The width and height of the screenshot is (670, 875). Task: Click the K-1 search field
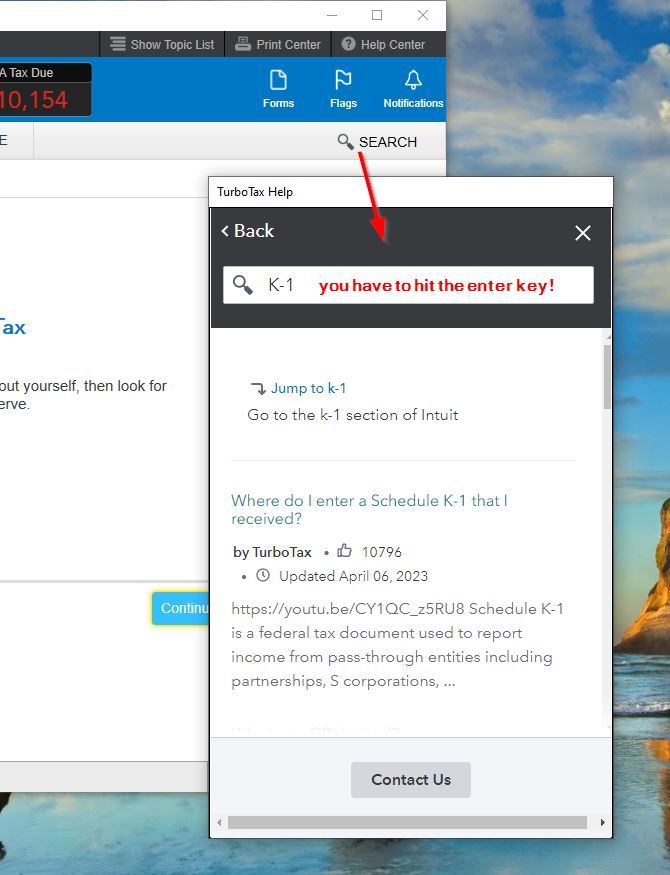[408, 285]
